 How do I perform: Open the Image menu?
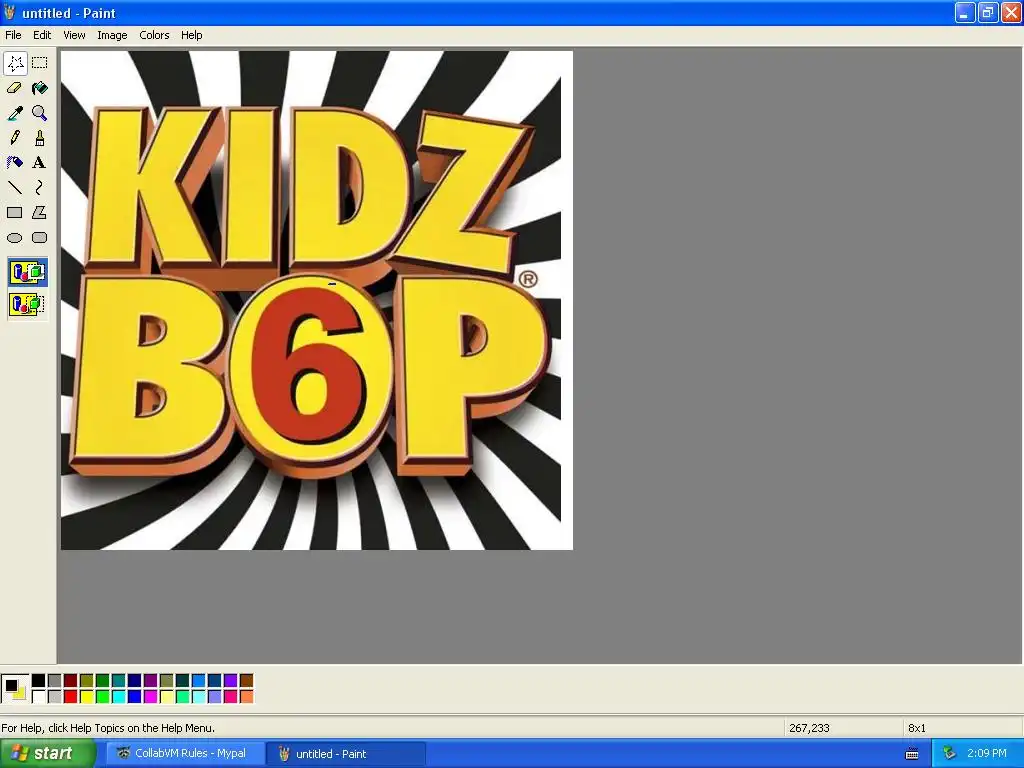click(112, 35)
